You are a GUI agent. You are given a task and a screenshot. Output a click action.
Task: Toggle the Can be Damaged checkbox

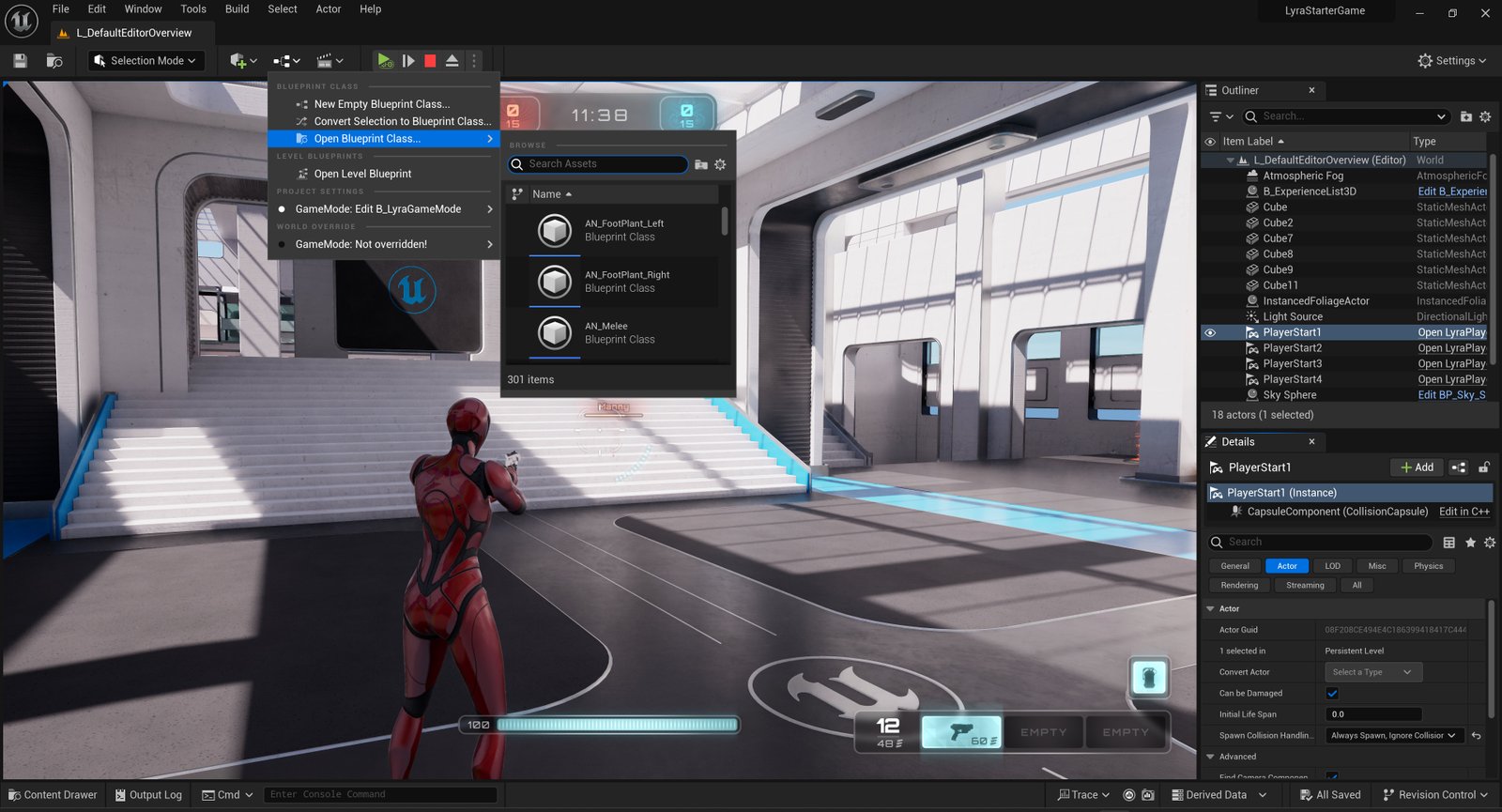click(1332, 694)
